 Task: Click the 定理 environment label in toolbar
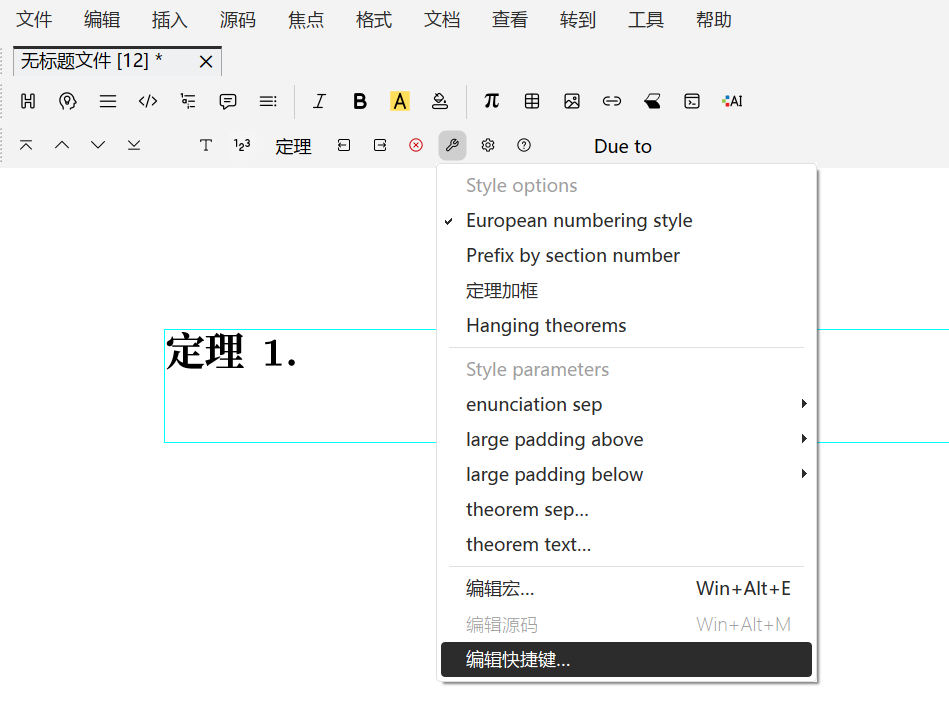(293, 147)
